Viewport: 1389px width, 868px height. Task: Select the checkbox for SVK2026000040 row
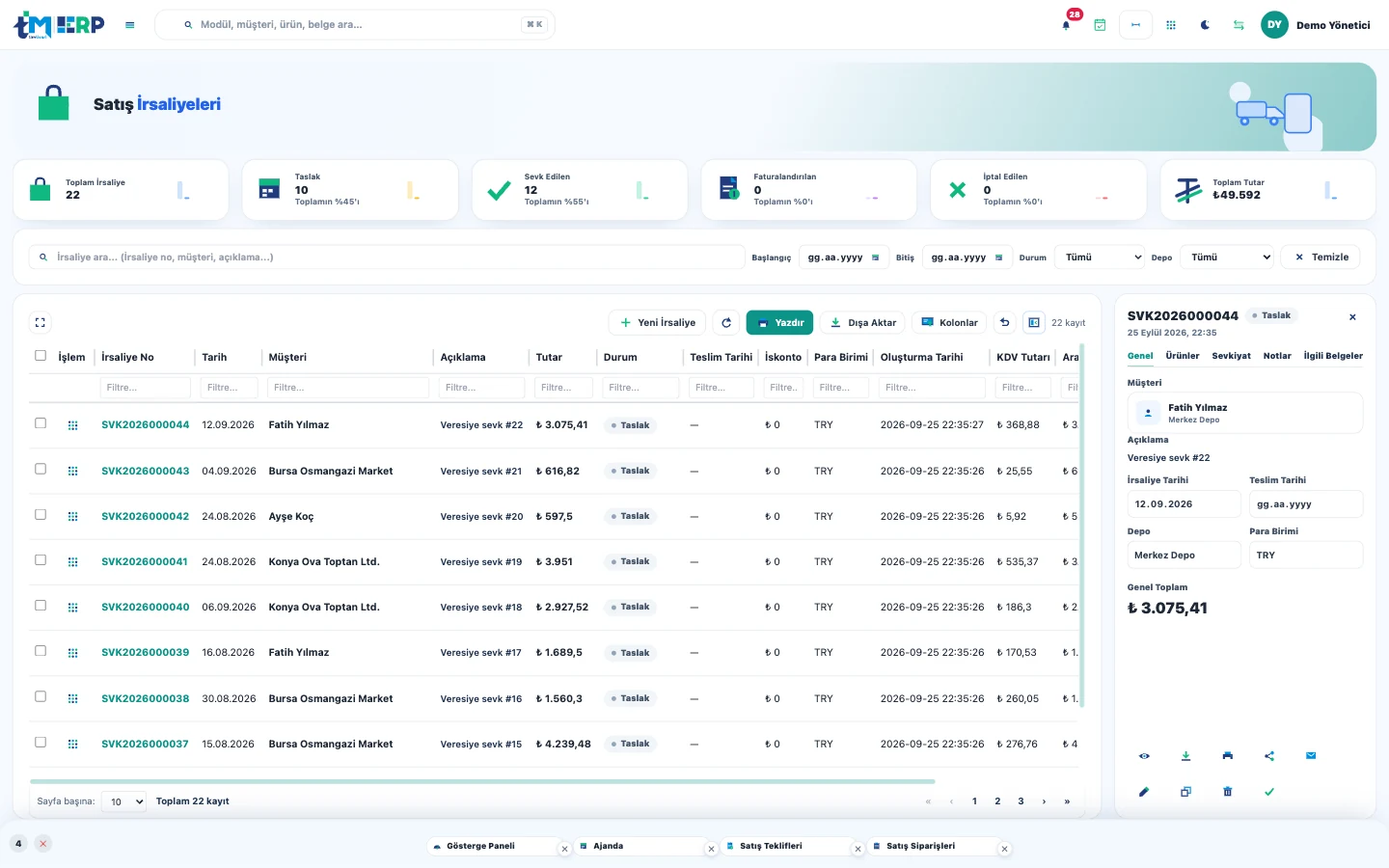41,606
